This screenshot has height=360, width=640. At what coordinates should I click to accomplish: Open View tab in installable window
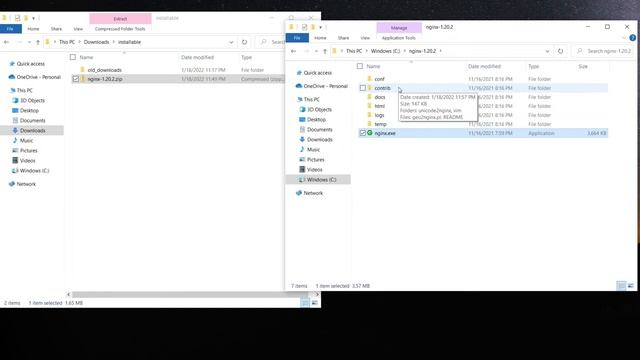pos(78,29)
